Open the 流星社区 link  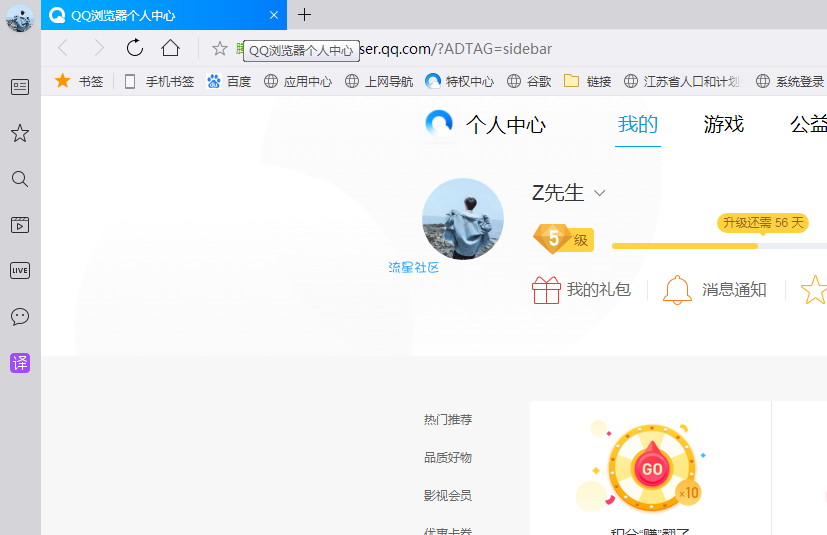pyautogui.click(x=414, y=268)
